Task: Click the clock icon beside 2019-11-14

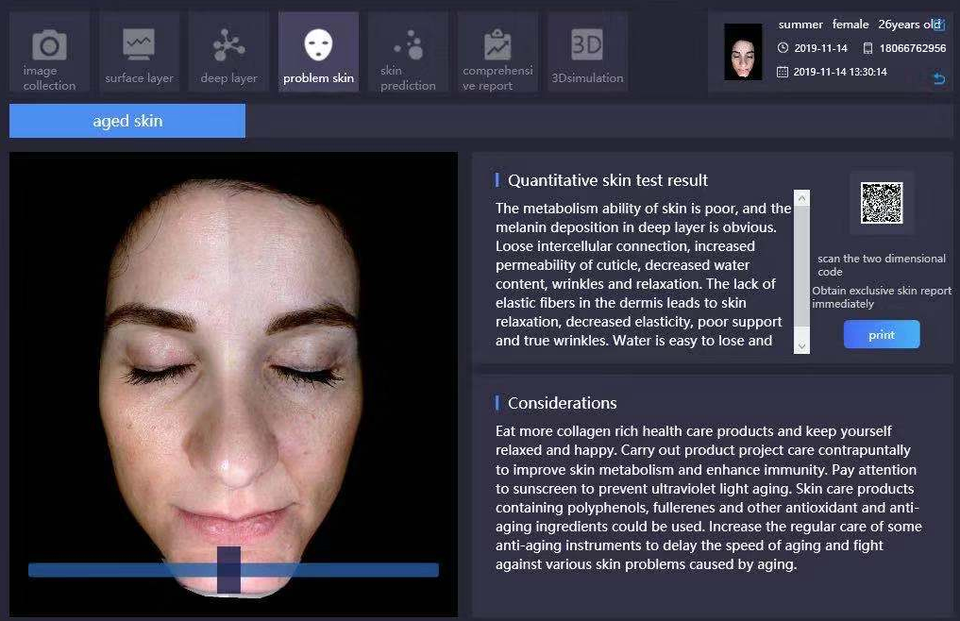Action: coord(782,48)
